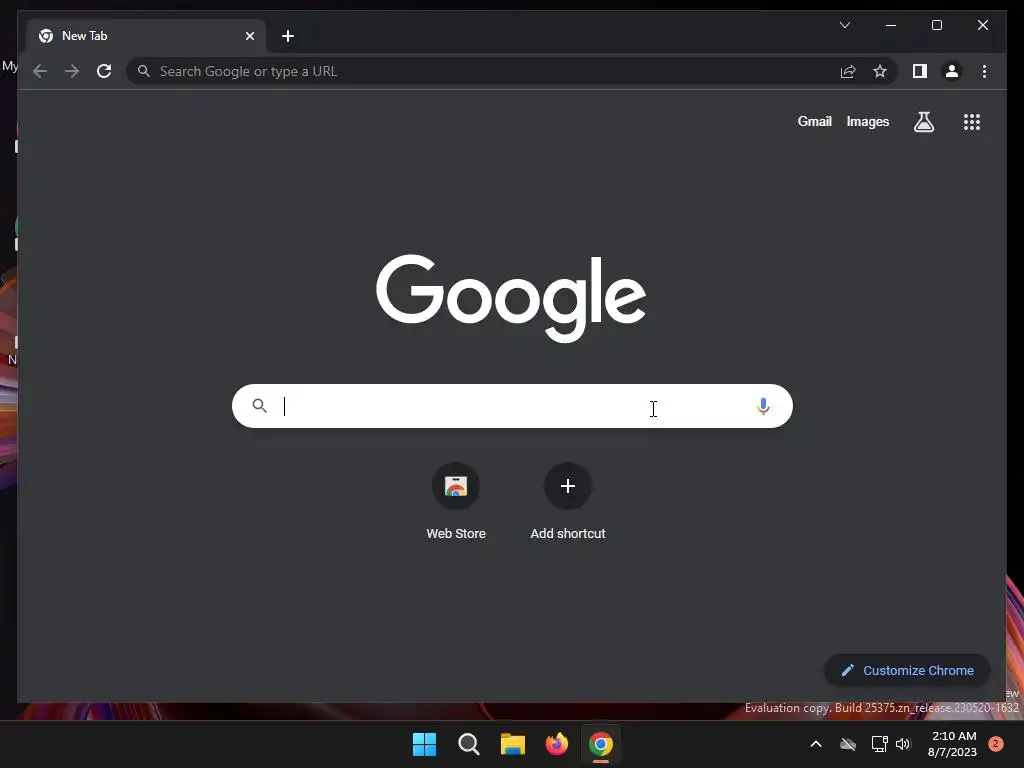Open the Chrome side panel
Viewport: 1024px width, 768px height.
click(x=920, y=71)
